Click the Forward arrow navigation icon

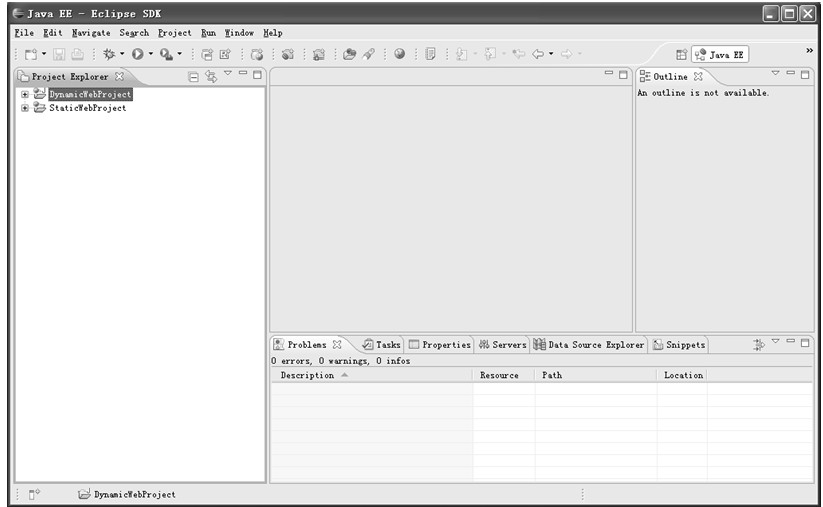(566, 54)
